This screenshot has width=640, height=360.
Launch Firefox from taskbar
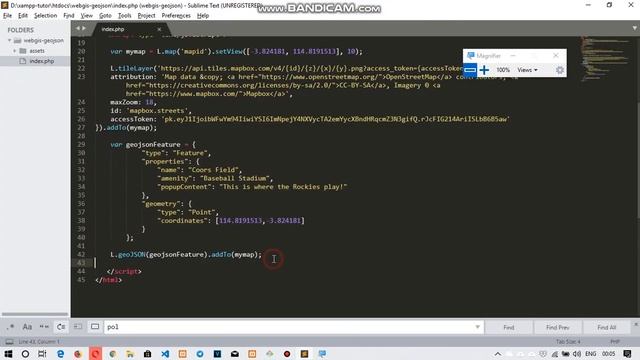click(78, 353)
